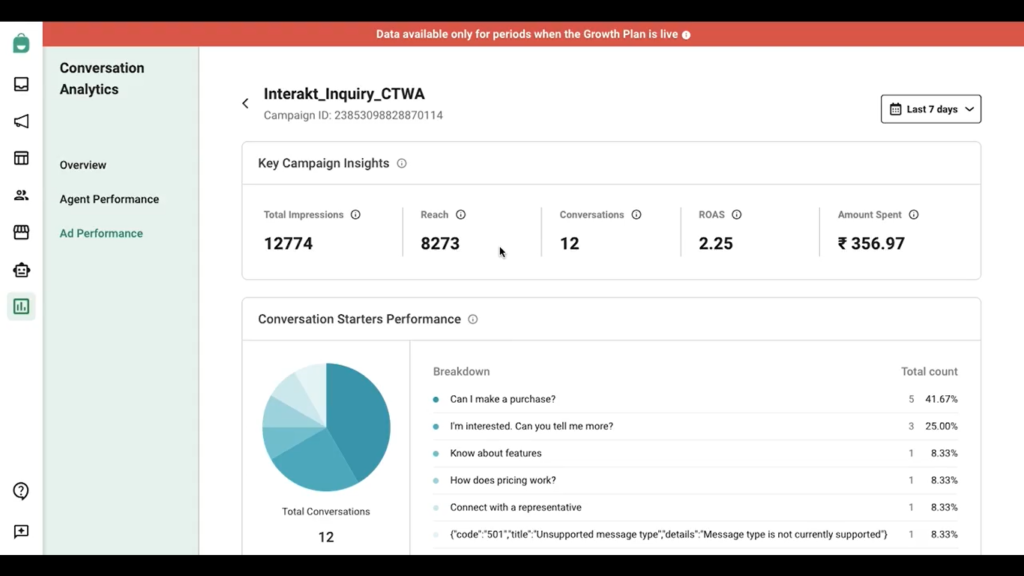Open the Contacts people icon
The height and width of the screenshot is (576, 1024).
coord(21,195)
